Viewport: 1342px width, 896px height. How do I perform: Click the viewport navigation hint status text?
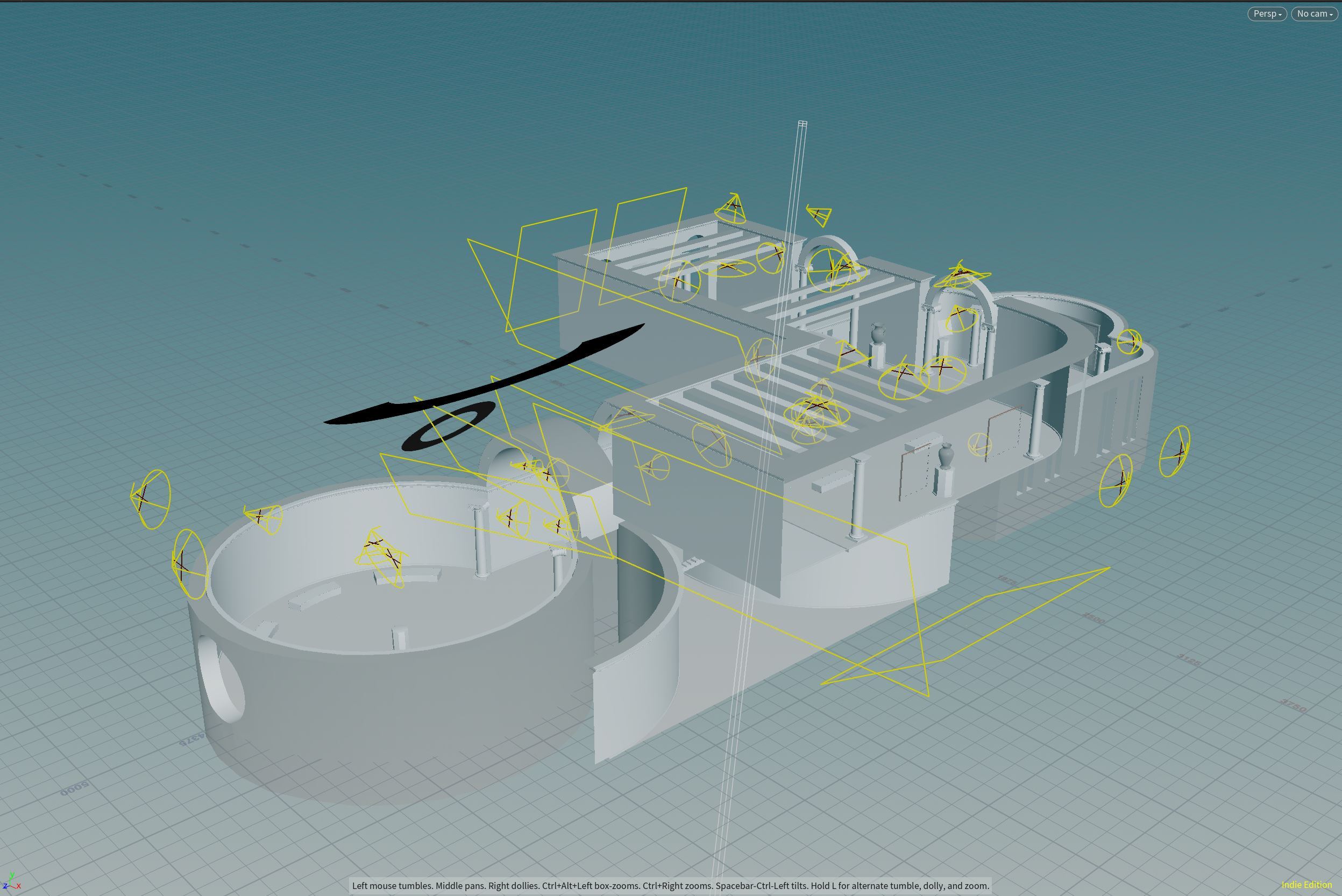tap(670, 886)
